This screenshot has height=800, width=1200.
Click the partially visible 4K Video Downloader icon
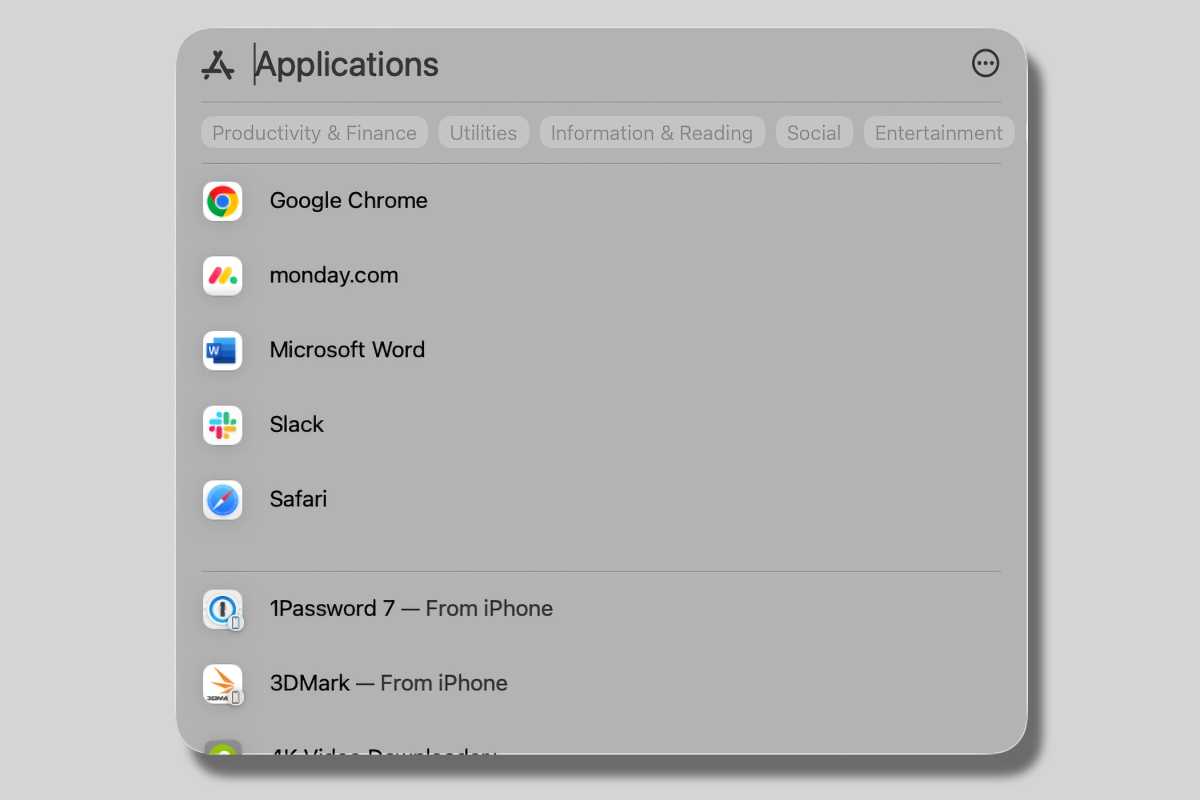222,746
